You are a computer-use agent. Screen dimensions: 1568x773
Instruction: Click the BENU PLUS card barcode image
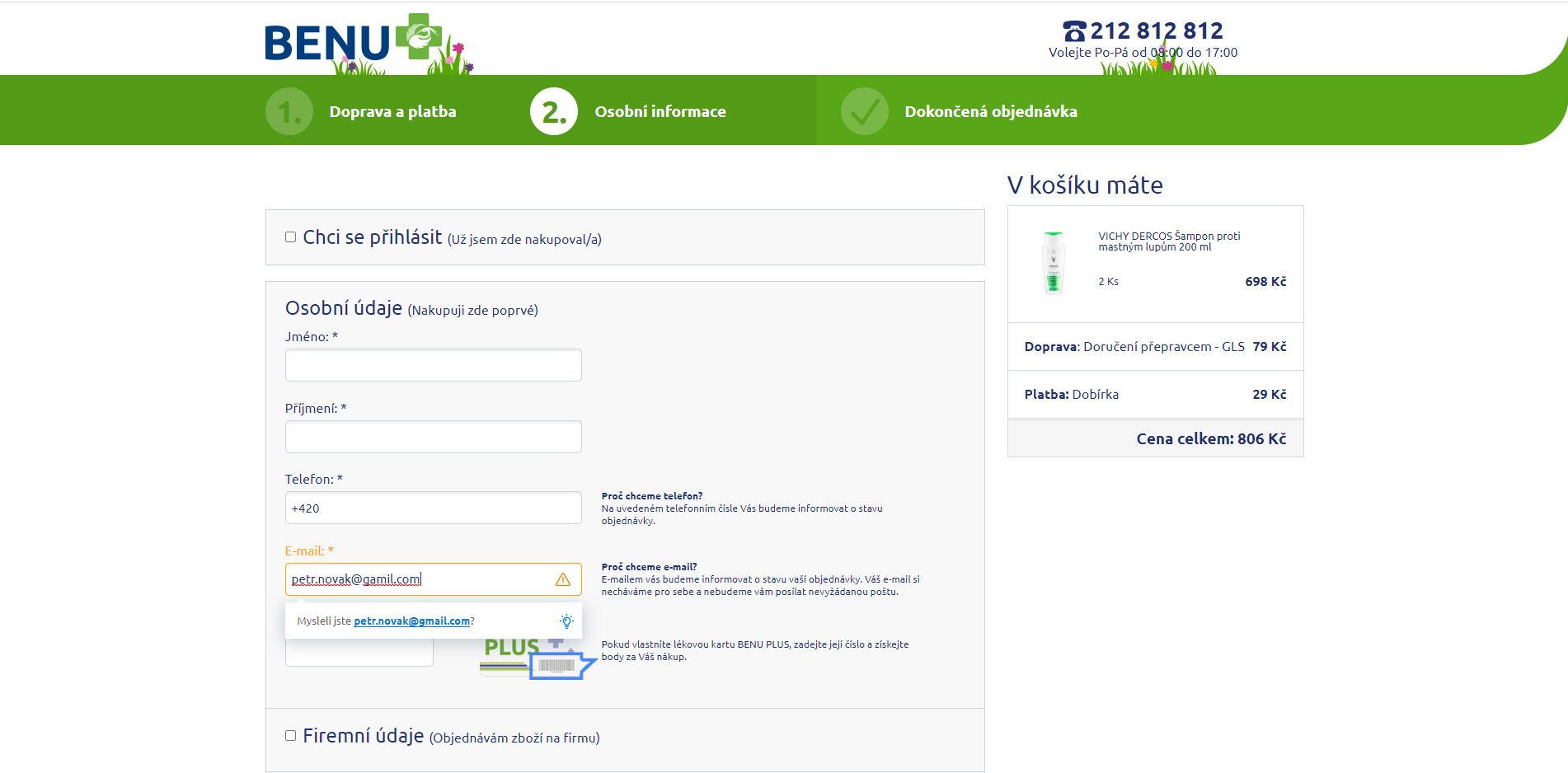[556, 664]
